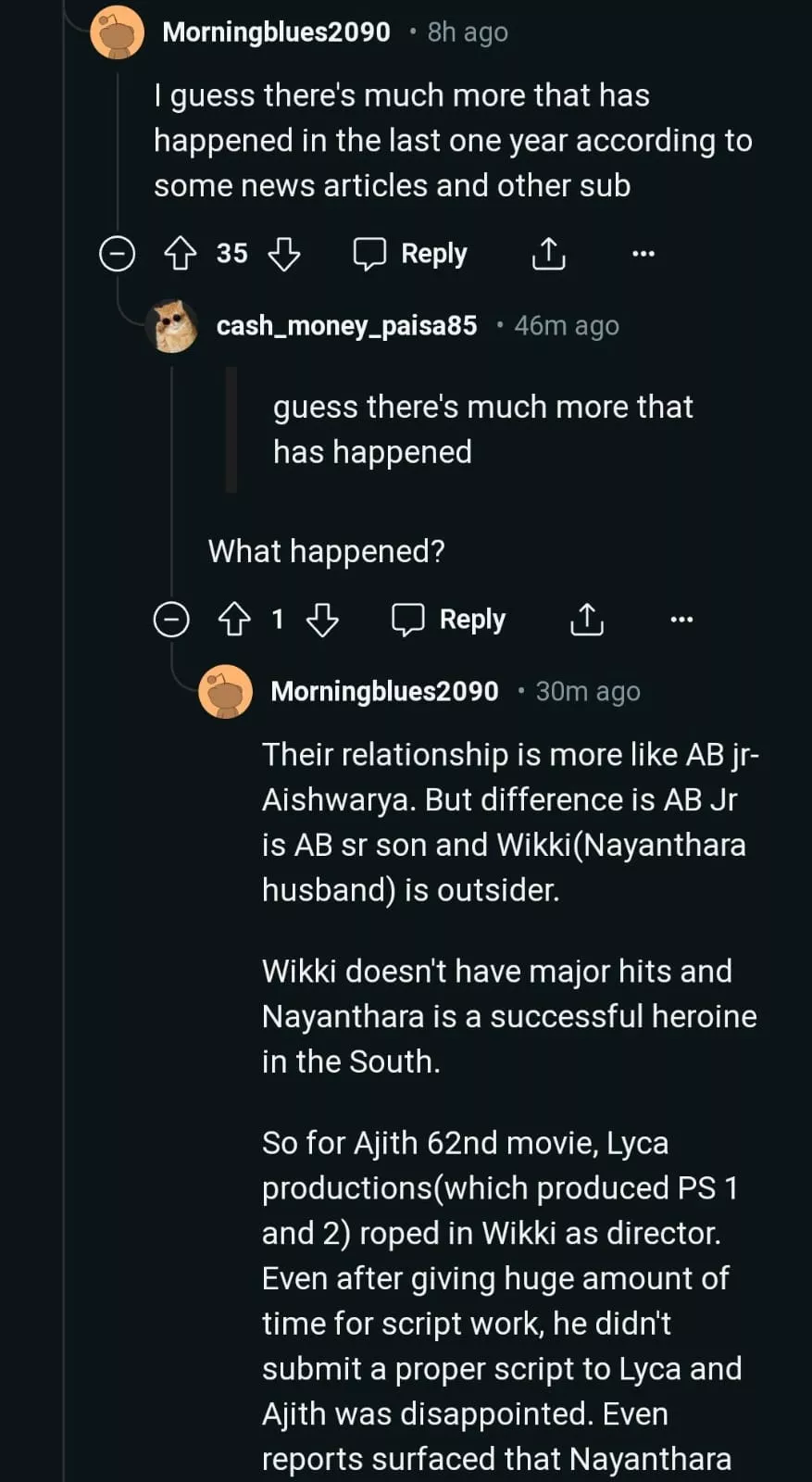The width and height of the screenshot is (812, 1482).
Task: Open more options on 35-point comment
Action: 643,253
